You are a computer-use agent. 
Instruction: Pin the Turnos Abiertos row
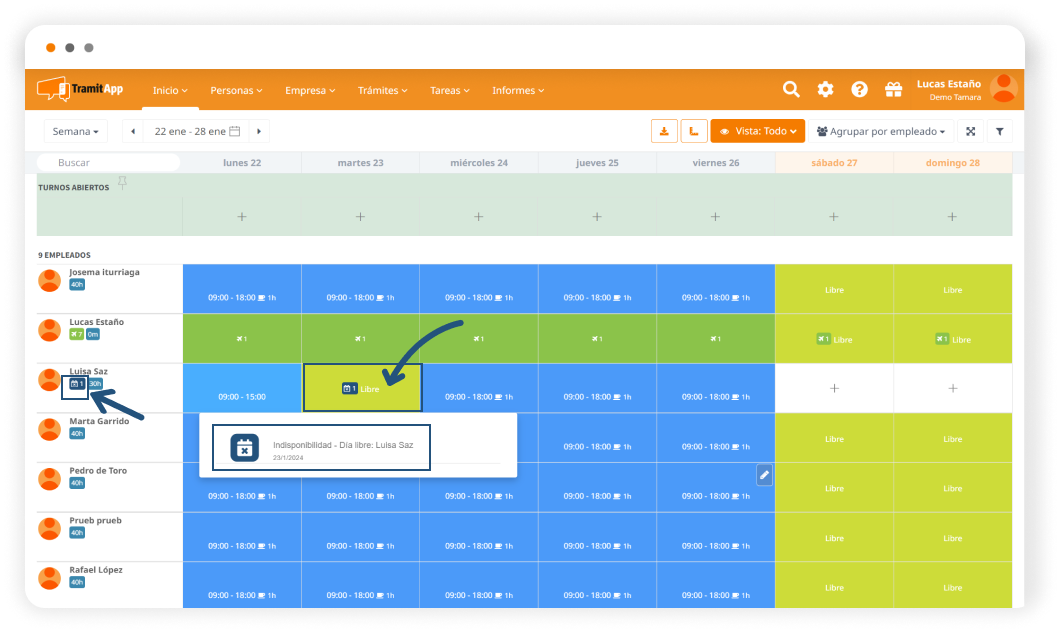[x=122, y=182]
